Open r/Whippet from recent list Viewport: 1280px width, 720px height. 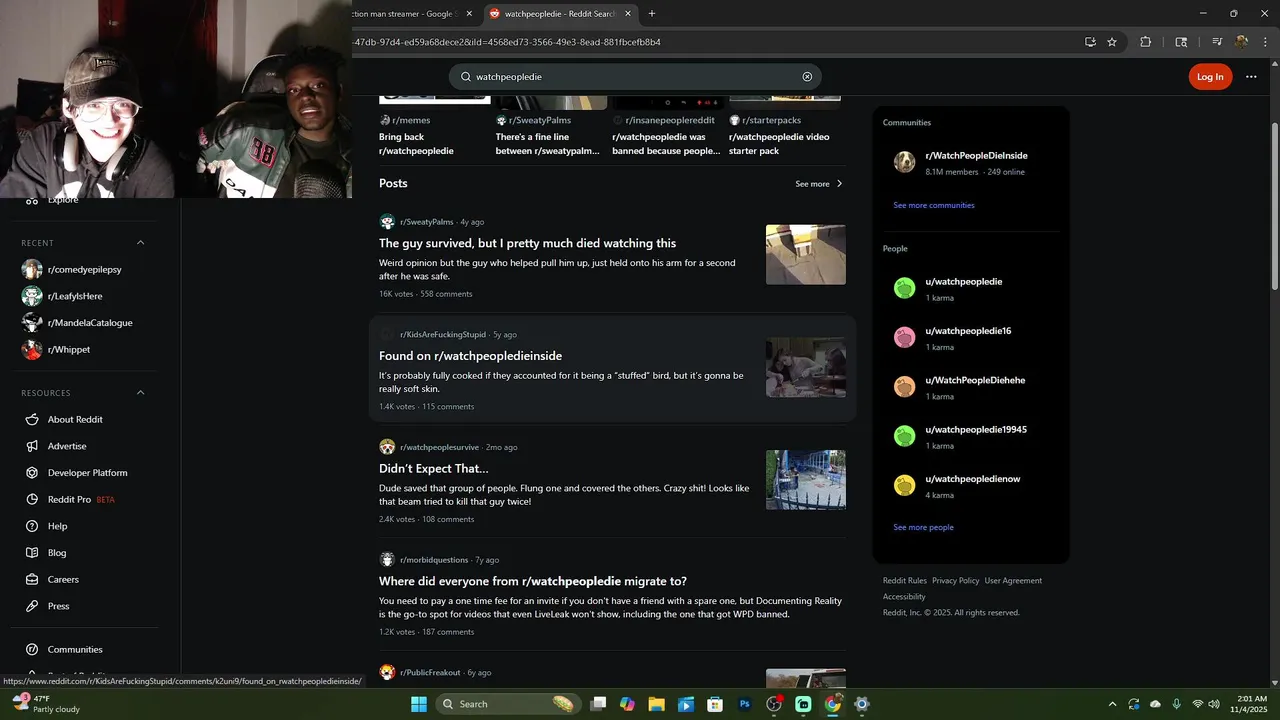pyautogui.click(x=69, y=350)
